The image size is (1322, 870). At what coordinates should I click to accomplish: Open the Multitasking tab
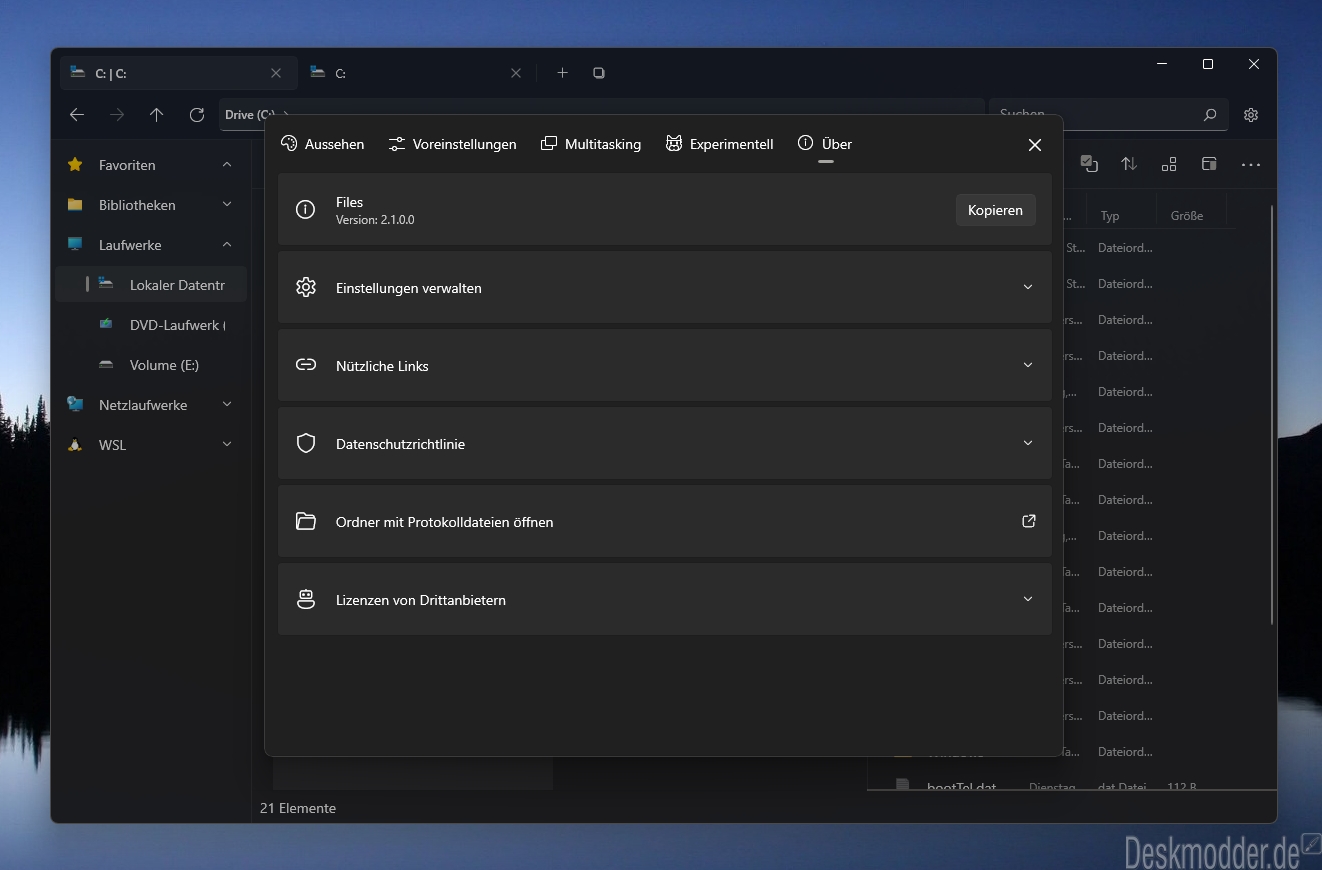click(591, 144)
